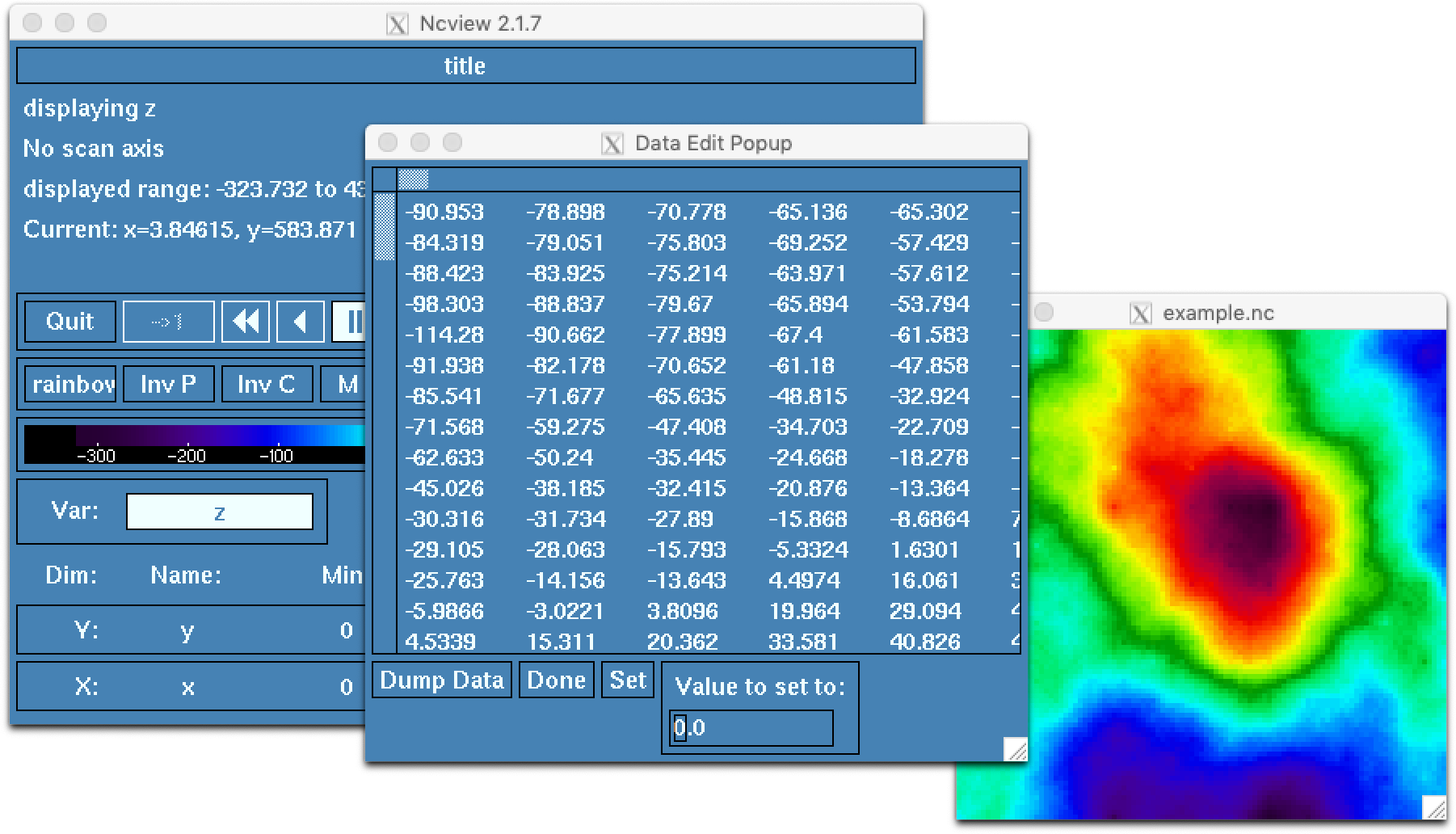Click the vertical scrollbar thumb in data table
The height and width of the screenshot is (834, 1456).
pos(385,226)
